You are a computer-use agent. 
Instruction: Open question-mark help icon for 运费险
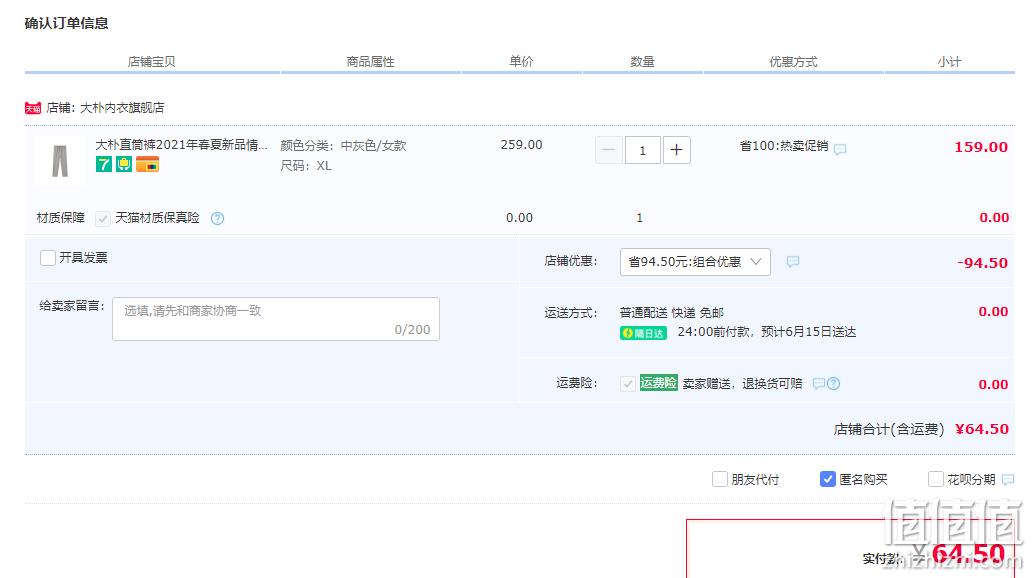833,384
